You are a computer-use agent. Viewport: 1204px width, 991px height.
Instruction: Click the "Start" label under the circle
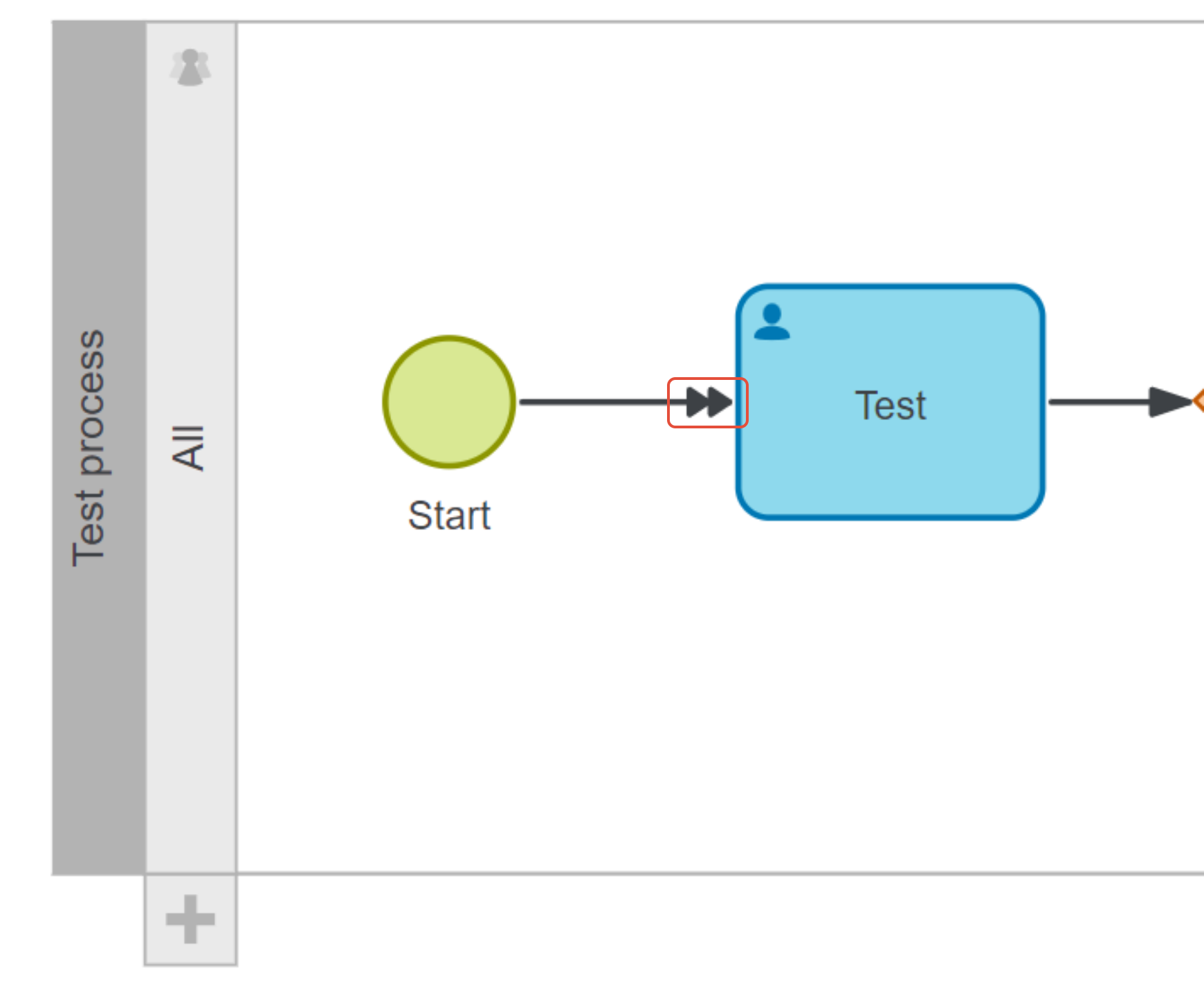[449, 516]
